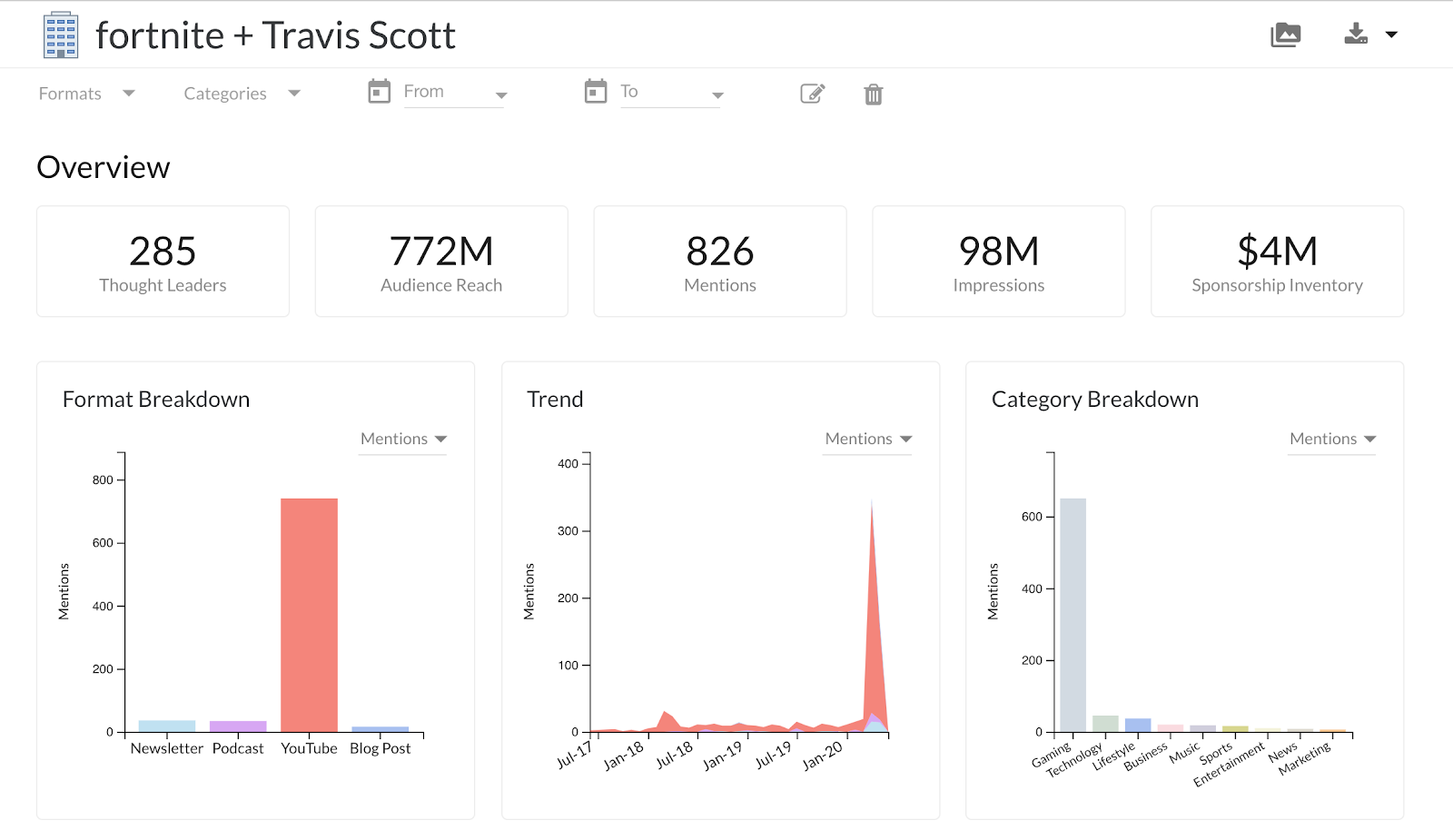Click the Jan-20 label on Trend axis
This screenshot has height=840, width=1453.
tap(823, 756)
